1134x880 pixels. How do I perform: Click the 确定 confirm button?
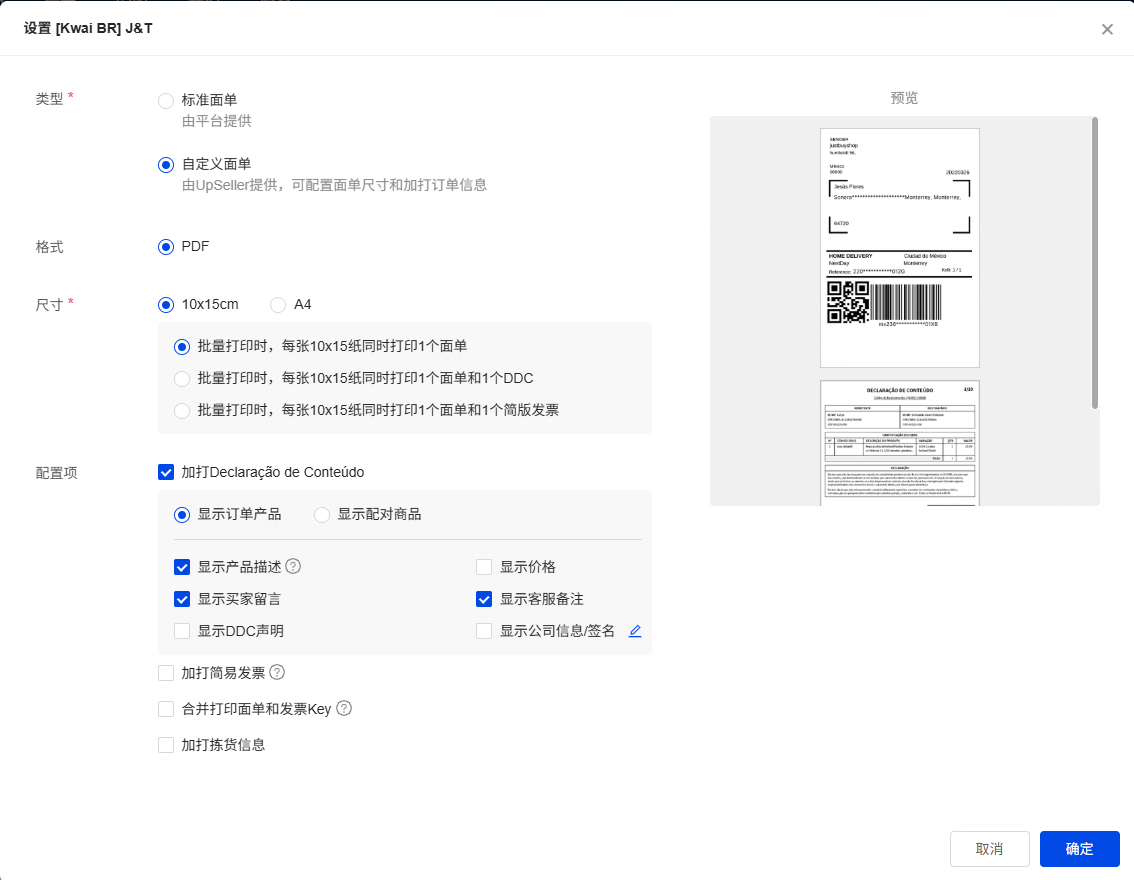[1079, 849]
